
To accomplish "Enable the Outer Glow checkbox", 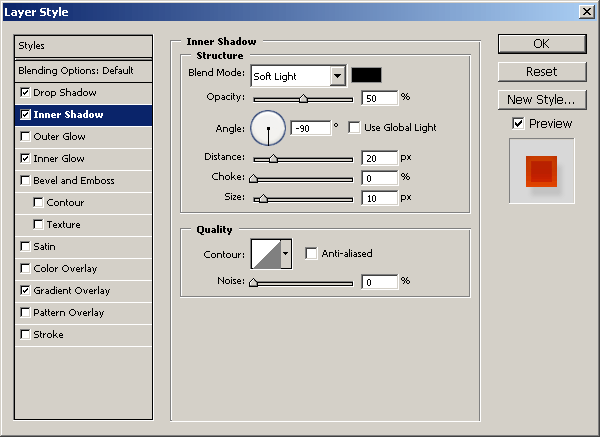I will (25, 136).
